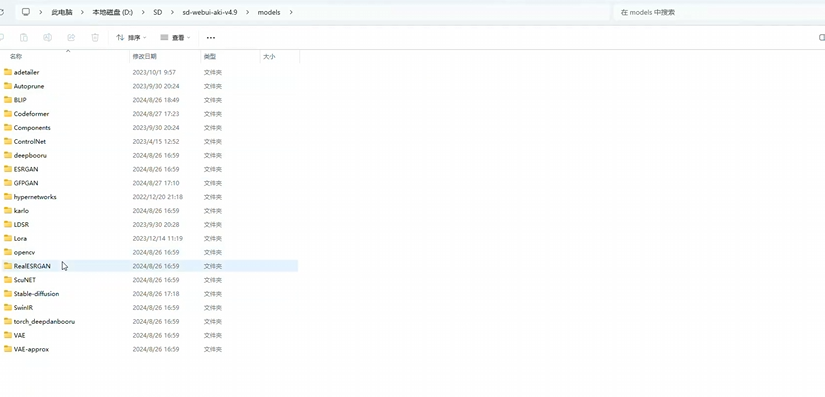
Task: Select the hypernetworks folder icon
Action: tap(8, 197)
